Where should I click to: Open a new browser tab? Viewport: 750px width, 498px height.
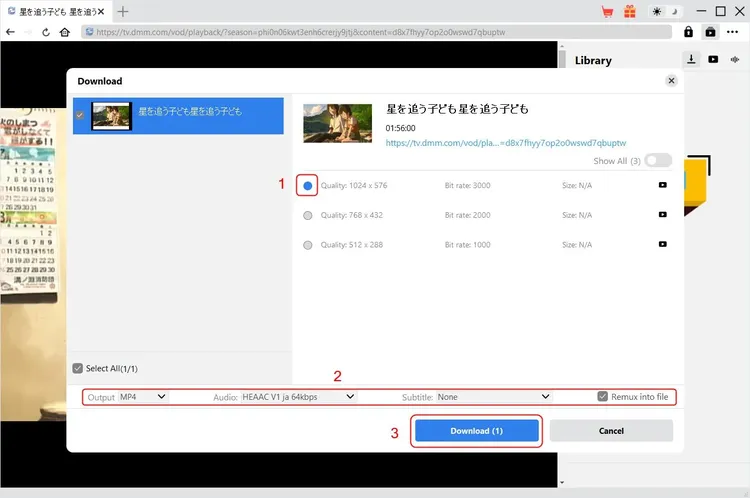tap(123, 12)
